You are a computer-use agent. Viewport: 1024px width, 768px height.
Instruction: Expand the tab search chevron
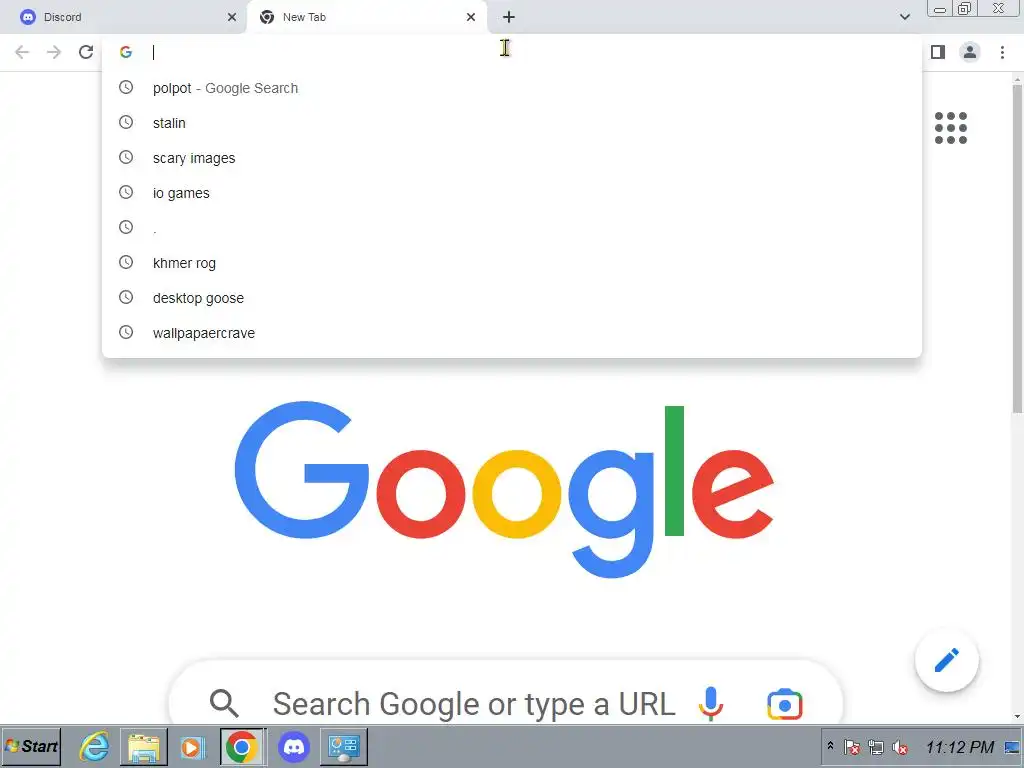click(904, 17)
